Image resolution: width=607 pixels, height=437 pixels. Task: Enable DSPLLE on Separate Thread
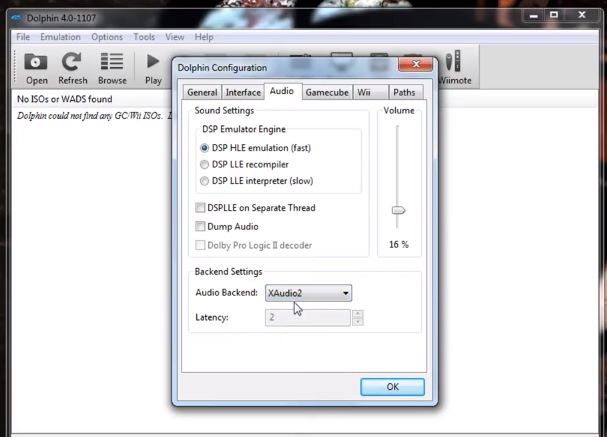pyautogui.click(x=200, y=208)
